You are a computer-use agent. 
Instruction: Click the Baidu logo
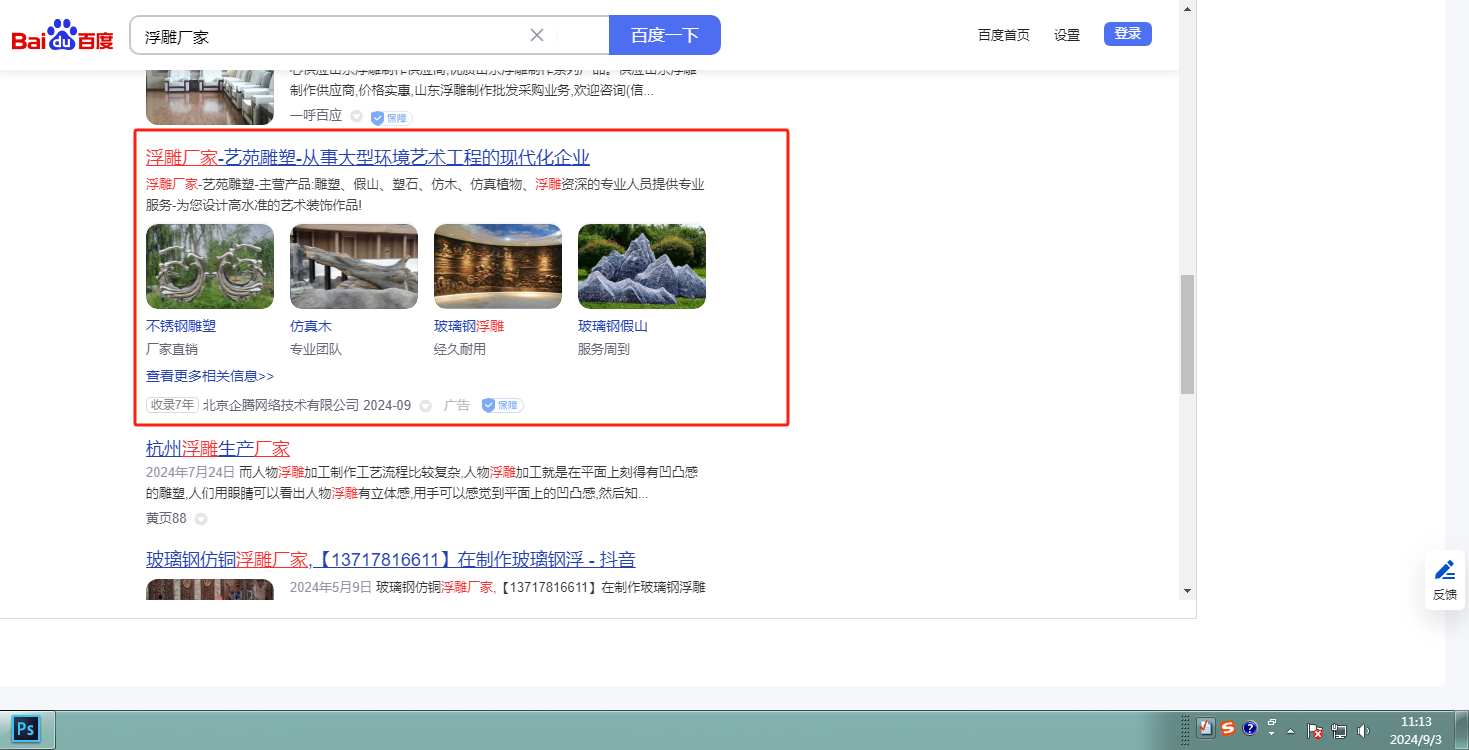[62, 37]
